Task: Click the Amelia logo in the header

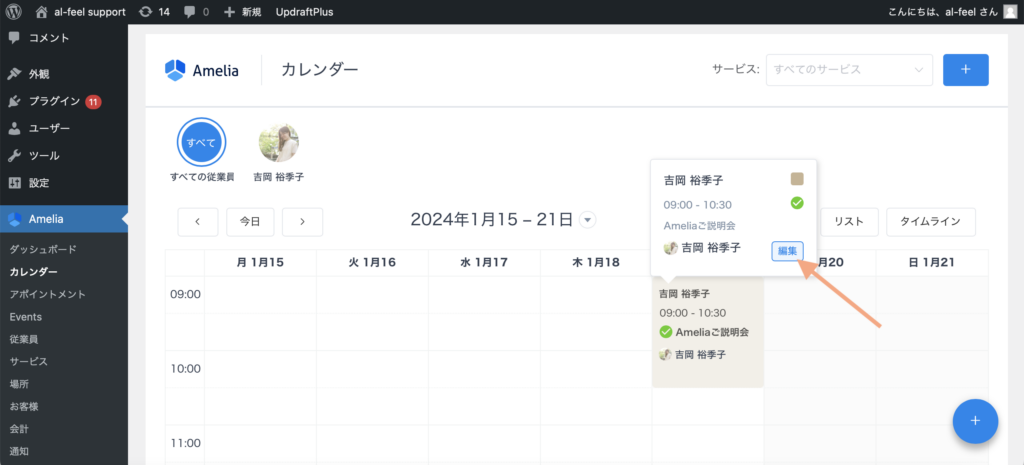Action: pos(202,70)
